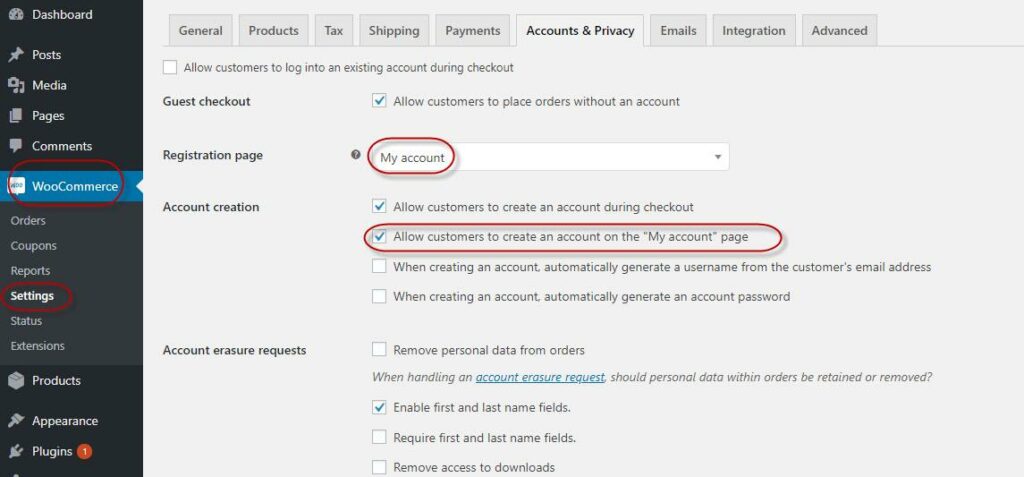Enable automatic username generation from email
1024x477 pixels.
(379, 267)
